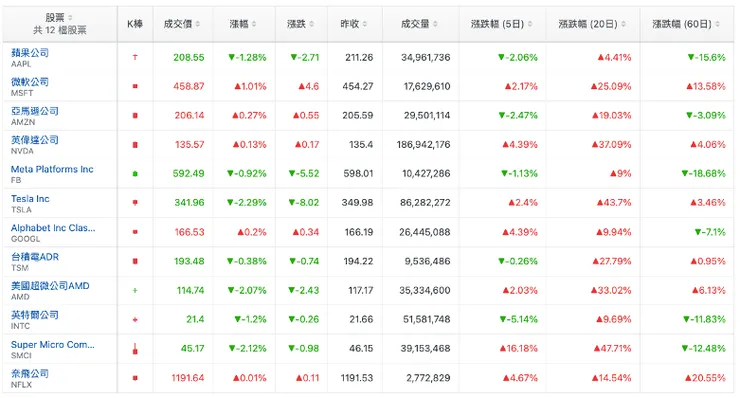Click the AMD green cross candlestick icon
This screenshot has width=740, height=398.
click(x=135, y=290)
